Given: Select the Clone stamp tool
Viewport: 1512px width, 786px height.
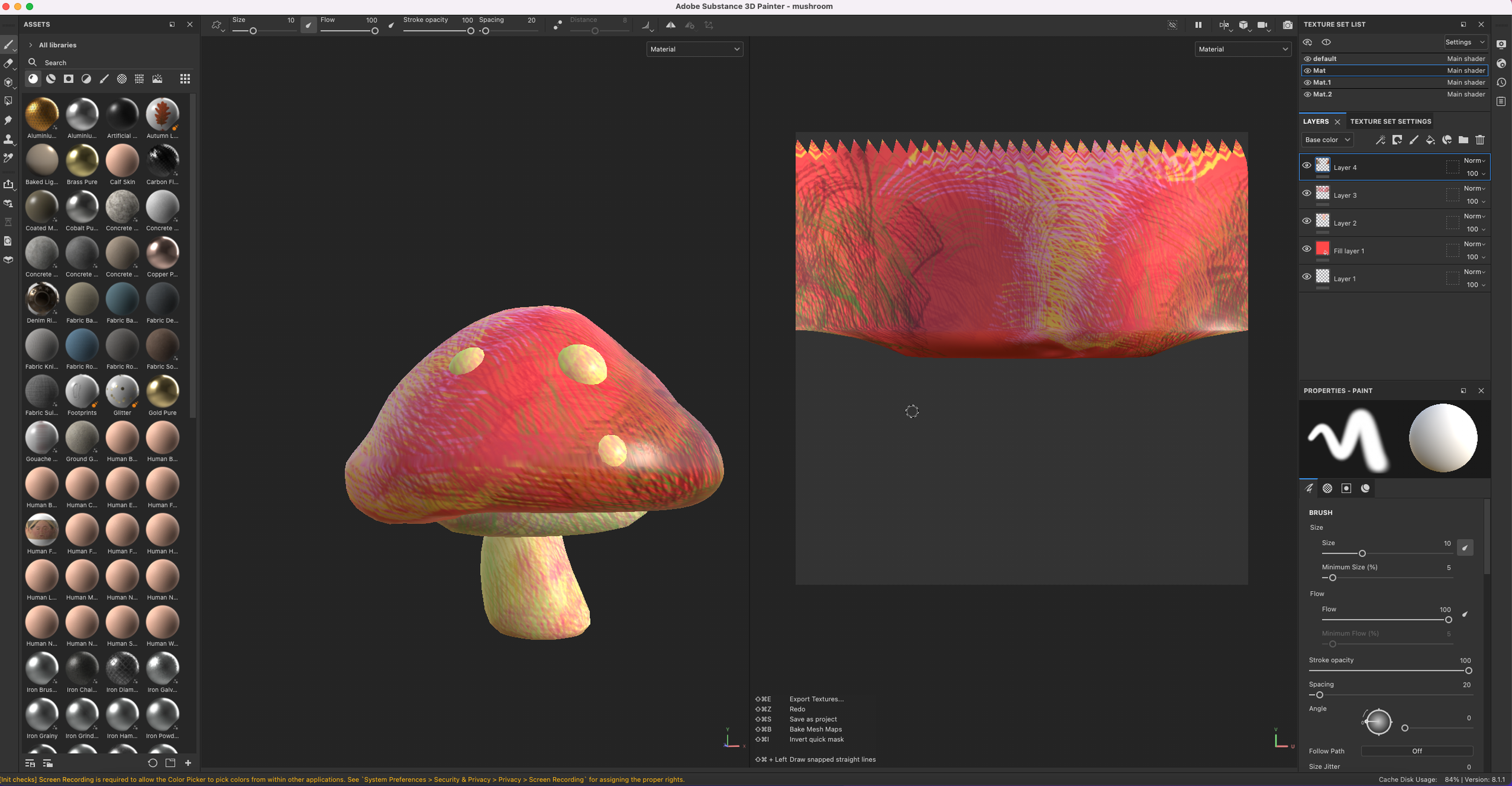Looking at the screenshot, I should click(x=8, y=139).
